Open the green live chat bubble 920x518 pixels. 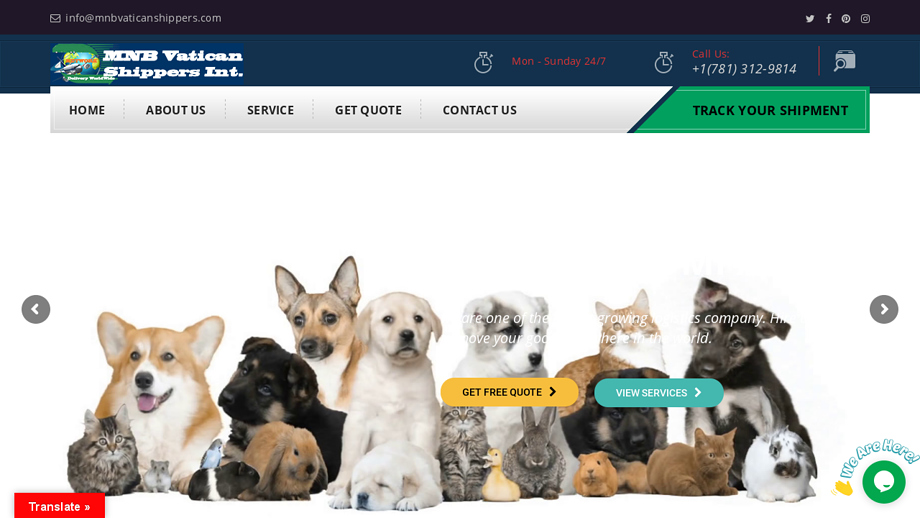coord(884,482)
